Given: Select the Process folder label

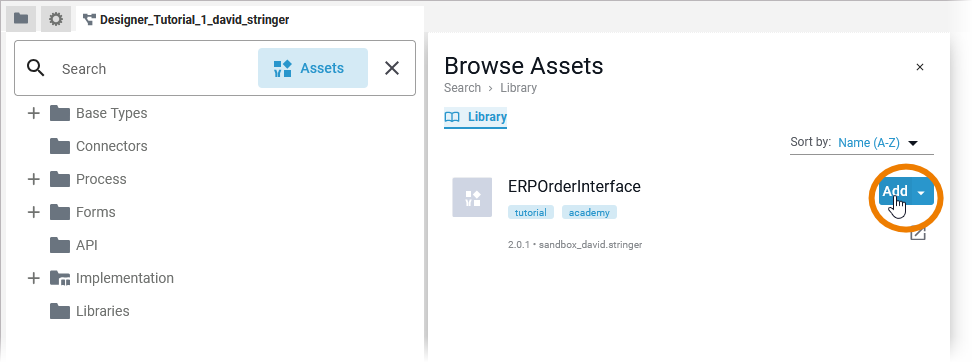Looking at the screenshot, I should click(x=101, y=179).
